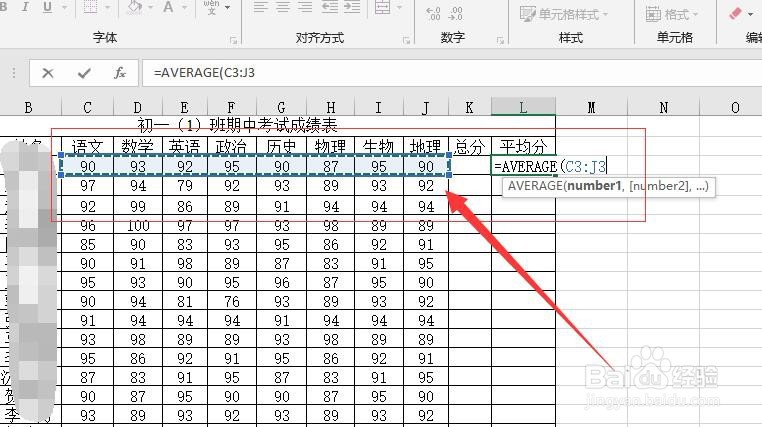
Task: Confirm formula with the checkmark button
Action: (84, 73)
